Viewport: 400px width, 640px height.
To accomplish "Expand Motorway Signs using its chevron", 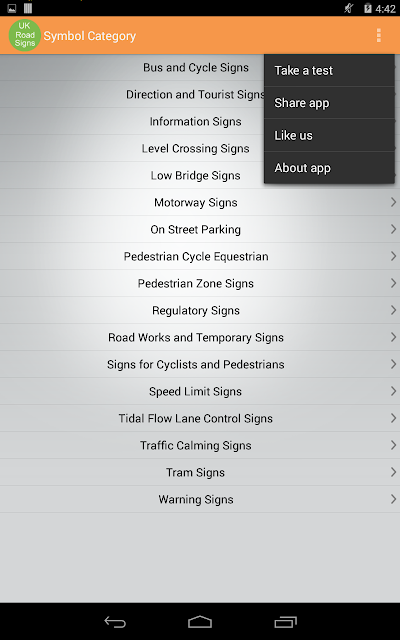I will pos(393,202).
